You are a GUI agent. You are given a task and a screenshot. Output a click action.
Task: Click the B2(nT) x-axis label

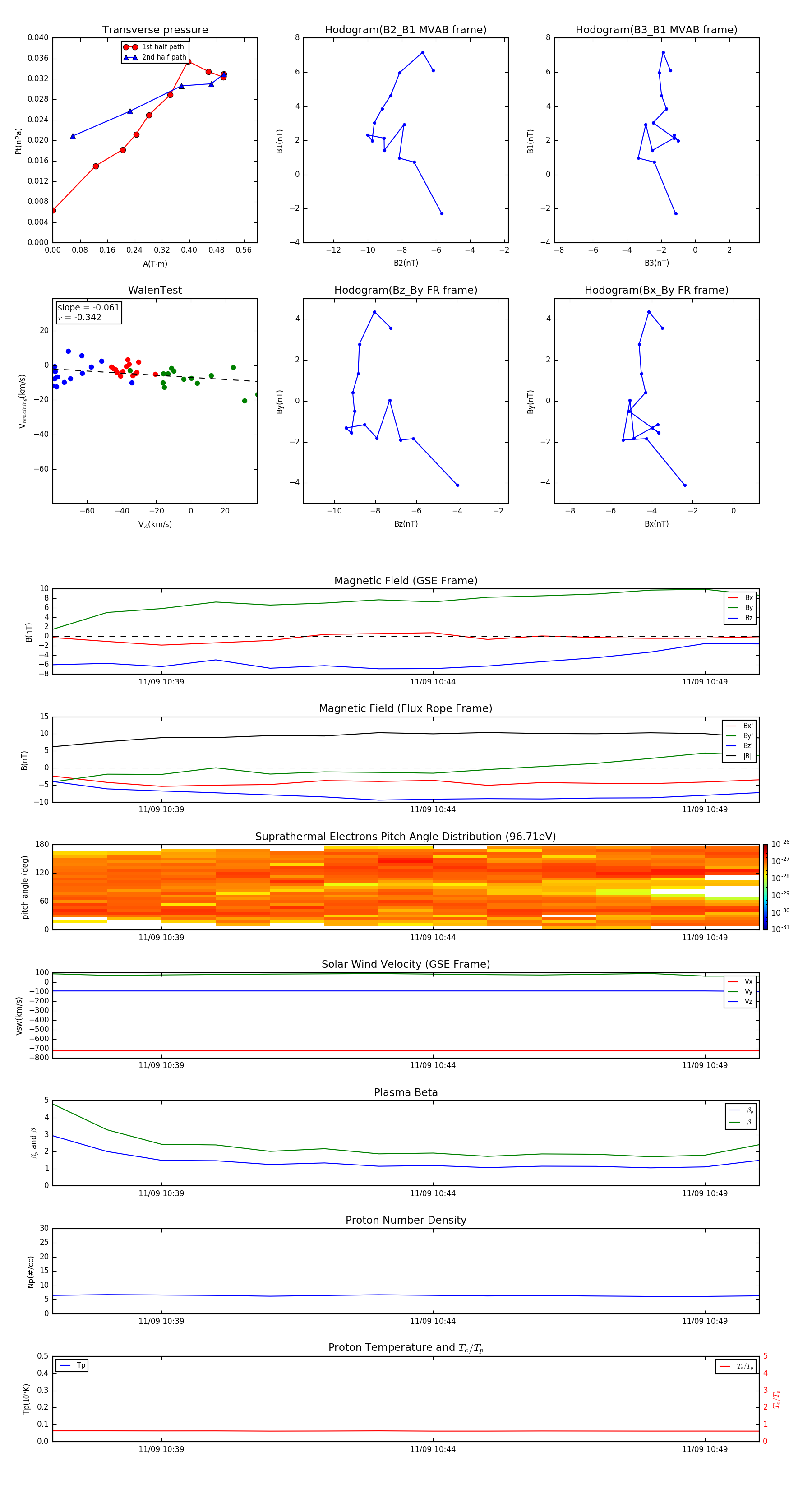click(406, 263)
